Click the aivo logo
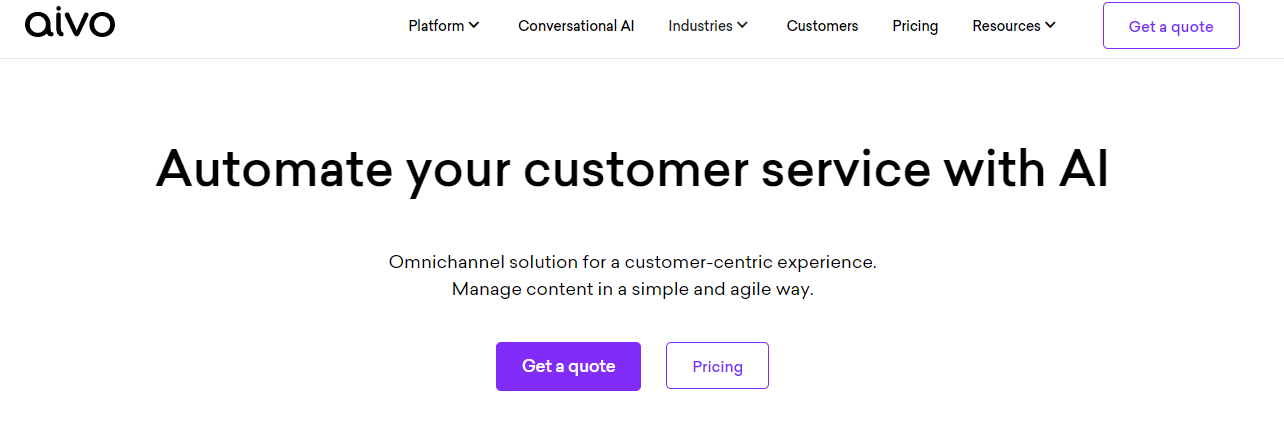 [70, 23]
